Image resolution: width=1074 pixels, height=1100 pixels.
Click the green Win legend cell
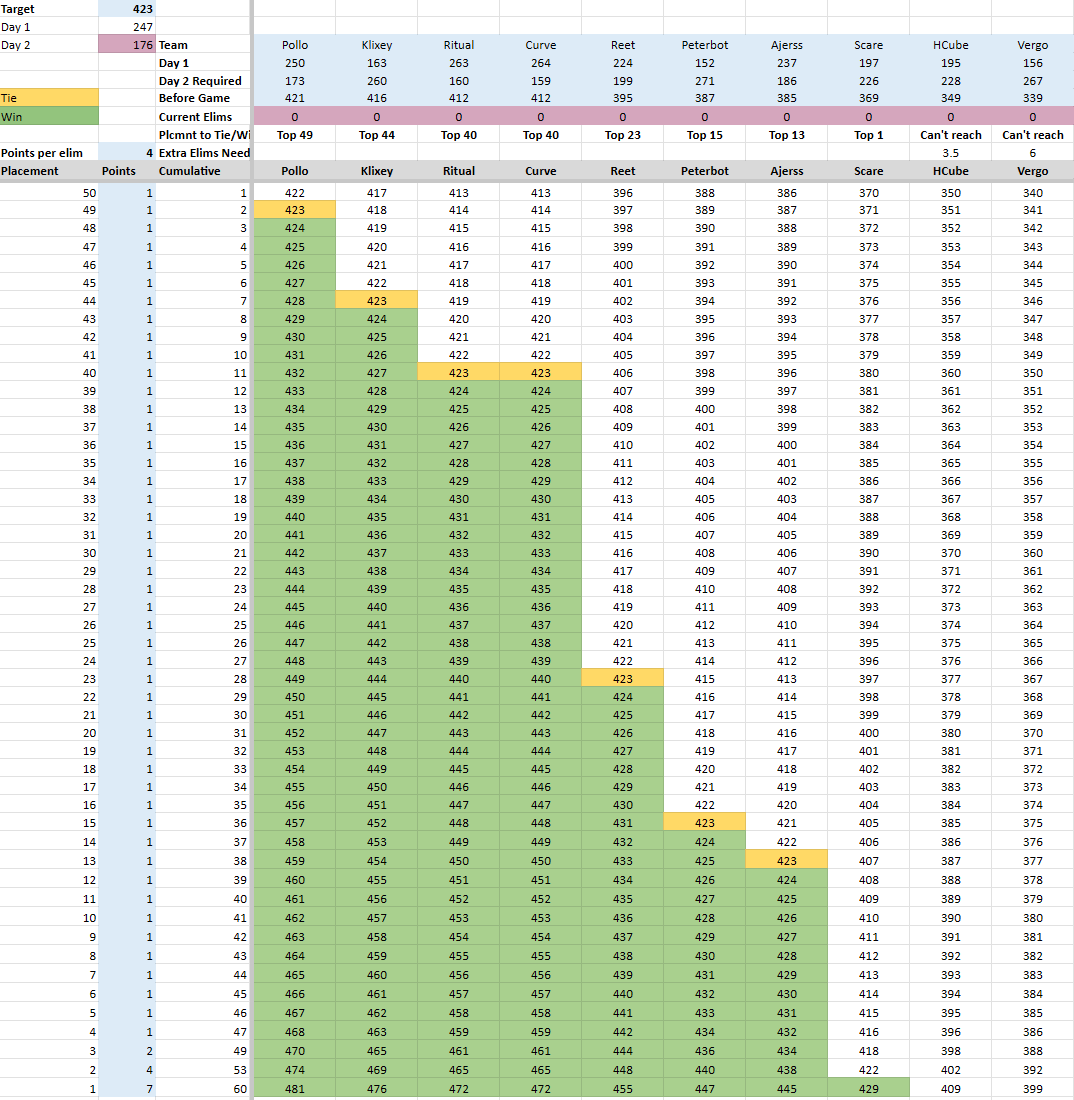(x=49, y=116)
